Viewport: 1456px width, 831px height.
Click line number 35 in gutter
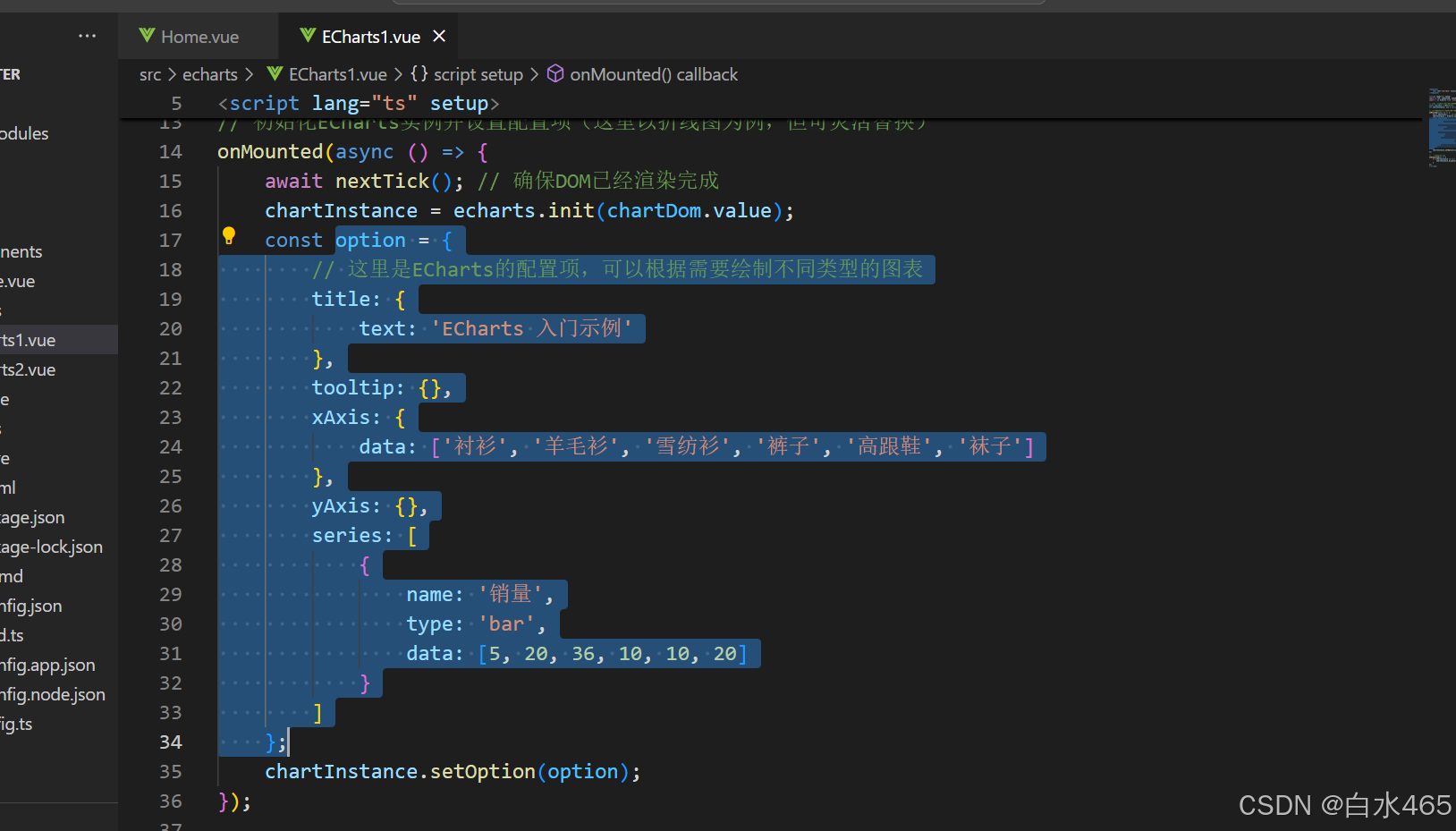(x=170, y=772)
